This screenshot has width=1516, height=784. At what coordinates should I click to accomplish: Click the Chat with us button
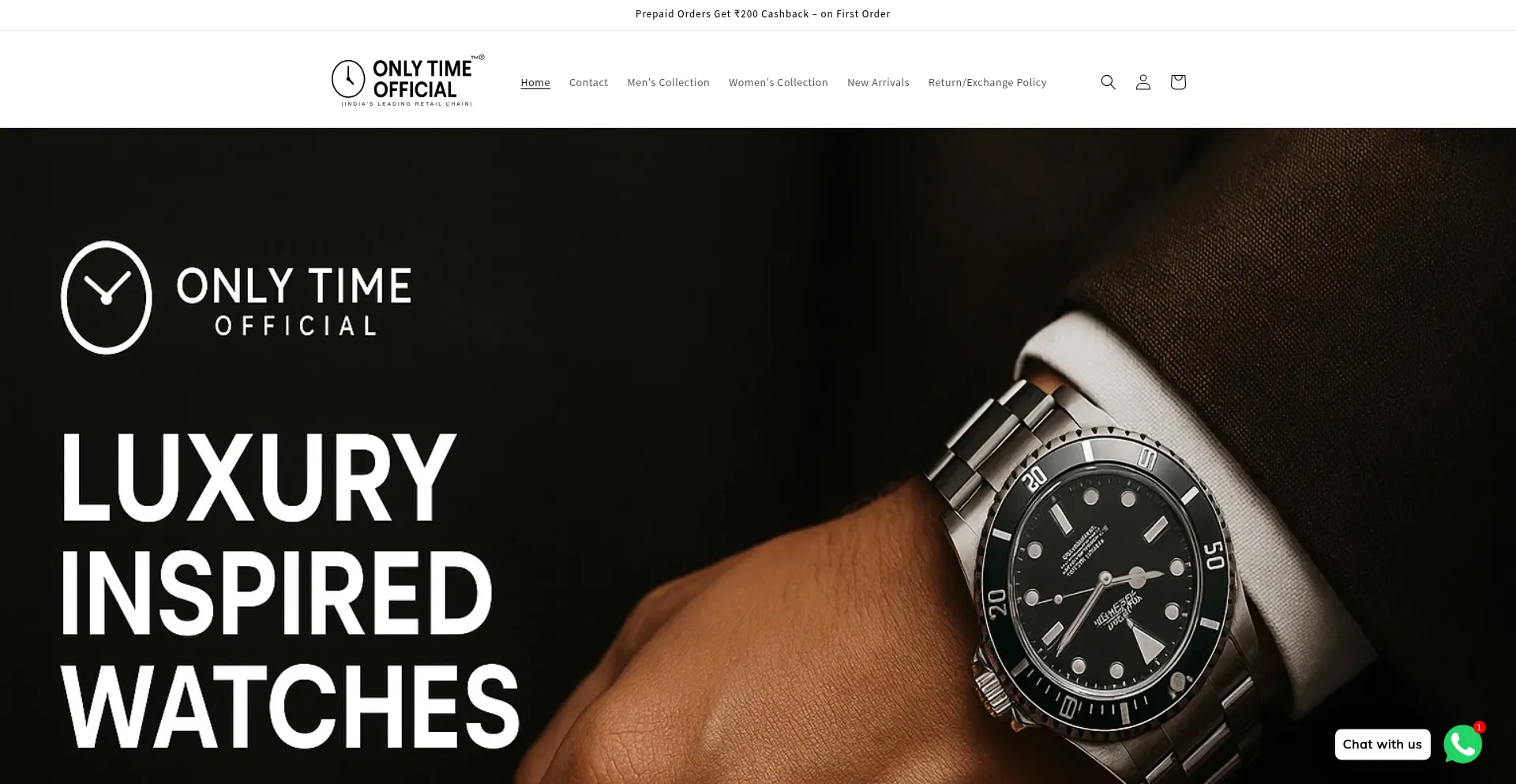click(1382, 745)
